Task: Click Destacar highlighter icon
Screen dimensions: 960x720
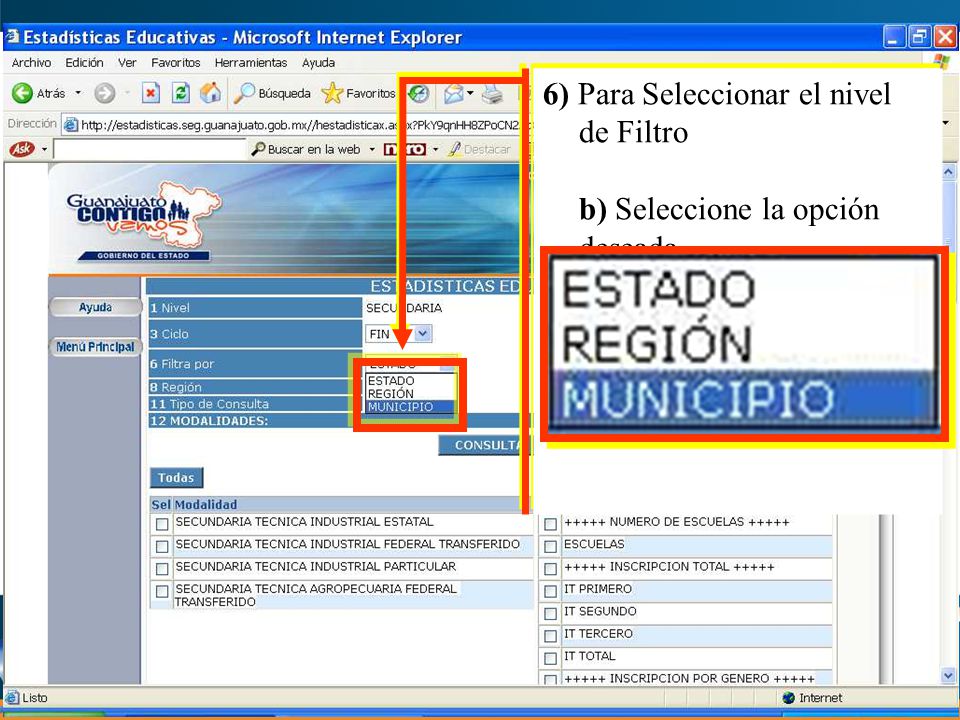Action: [454, 149]
